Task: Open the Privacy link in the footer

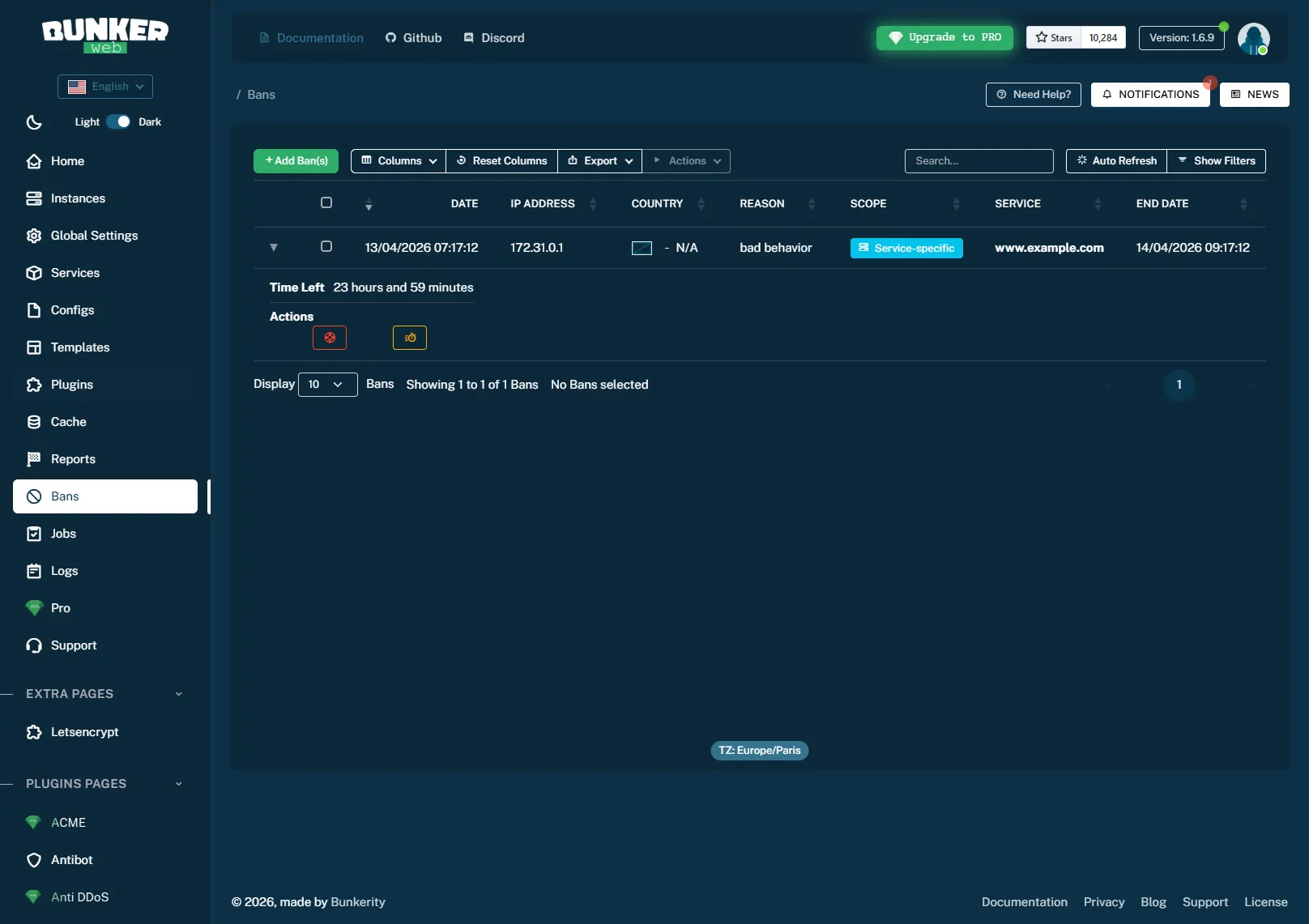Action: point(1104,901)
